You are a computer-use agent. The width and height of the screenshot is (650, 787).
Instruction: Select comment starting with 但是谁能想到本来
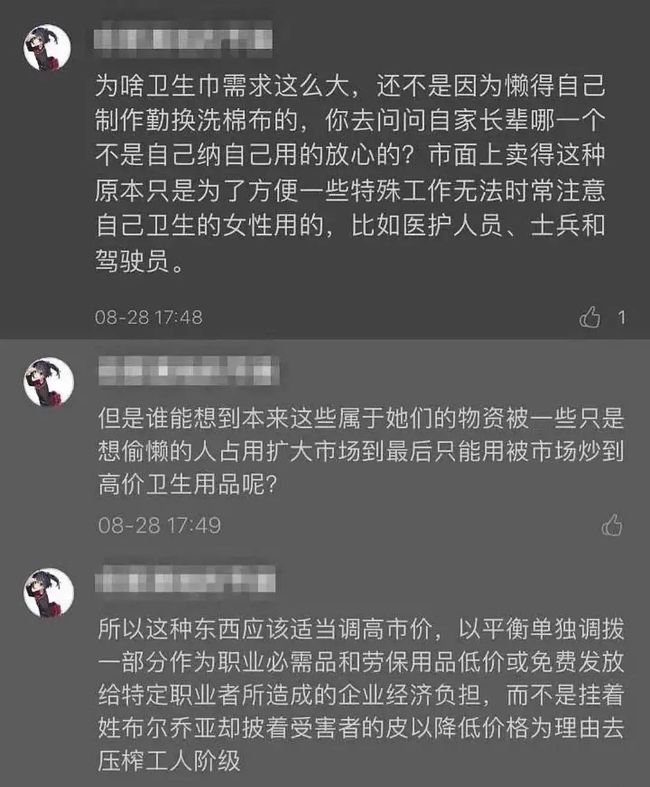361,452
